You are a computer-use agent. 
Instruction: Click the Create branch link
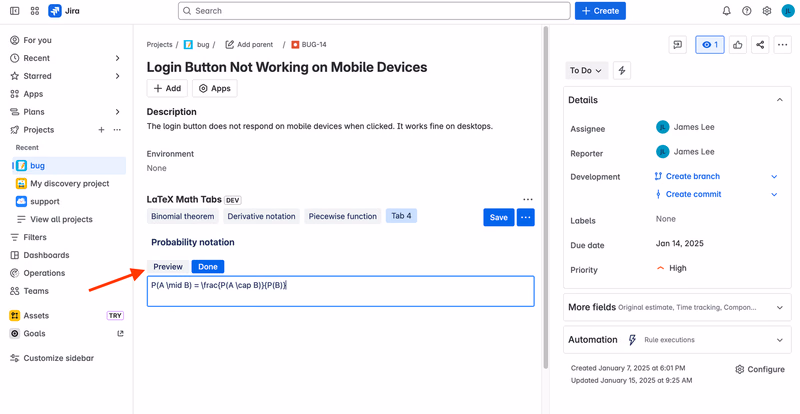(692, 176)
